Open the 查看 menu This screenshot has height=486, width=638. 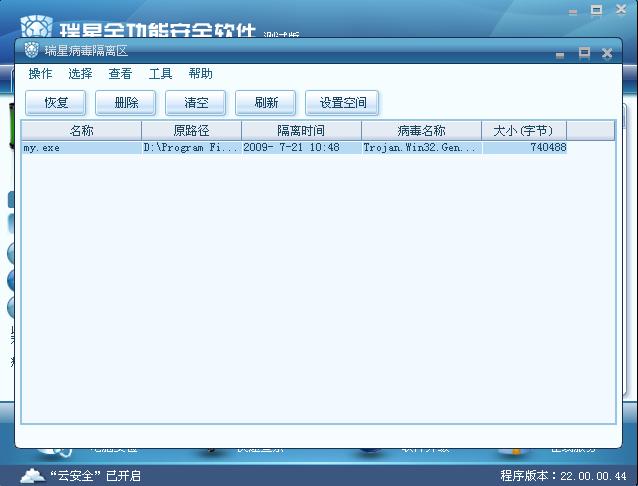pos(120,74)
